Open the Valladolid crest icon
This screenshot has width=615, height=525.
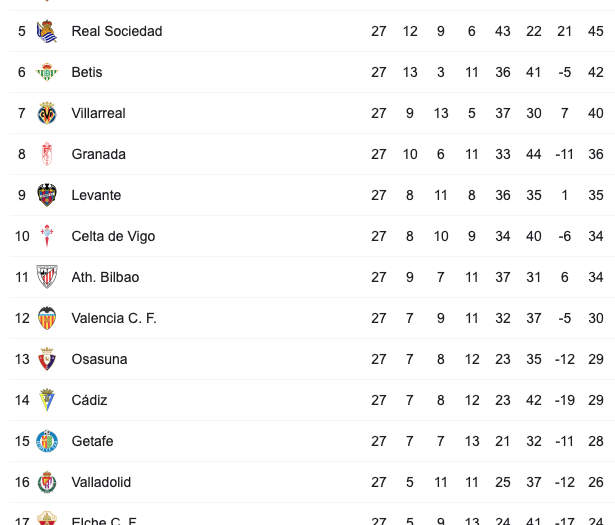(x=47, y=482)
